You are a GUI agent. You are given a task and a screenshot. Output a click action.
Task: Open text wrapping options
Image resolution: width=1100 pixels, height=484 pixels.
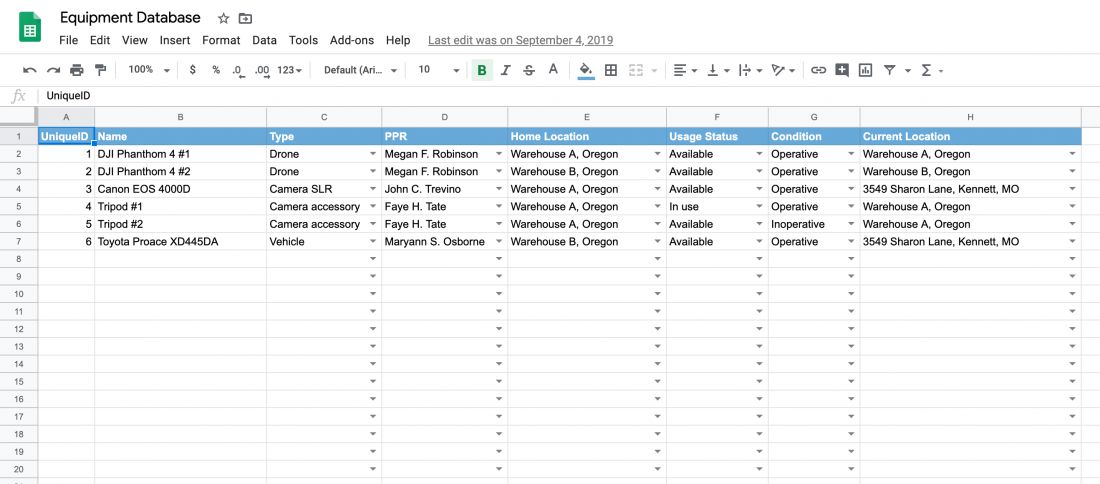751,70
